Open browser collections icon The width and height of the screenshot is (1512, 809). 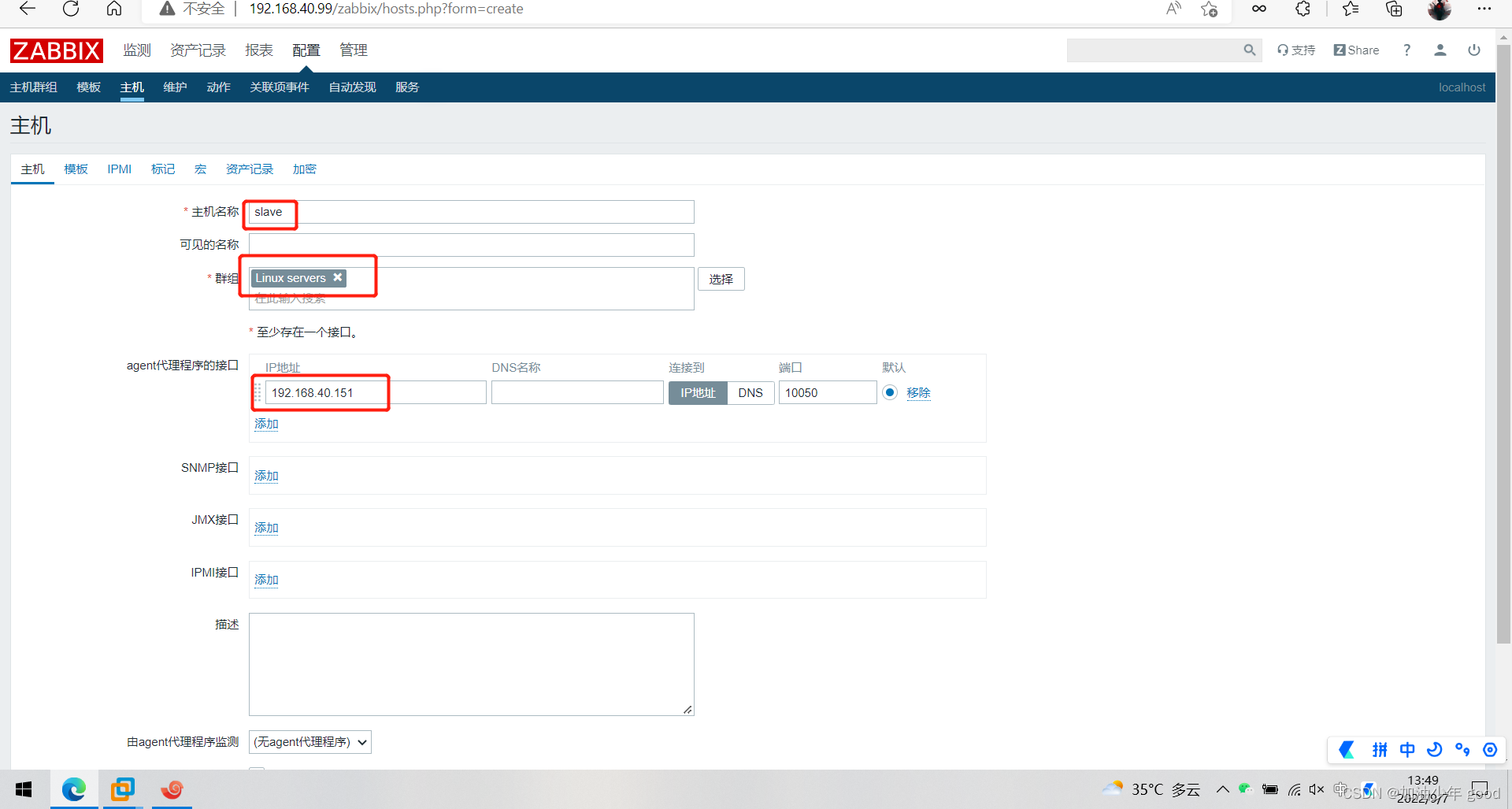tap(1394, 9)
